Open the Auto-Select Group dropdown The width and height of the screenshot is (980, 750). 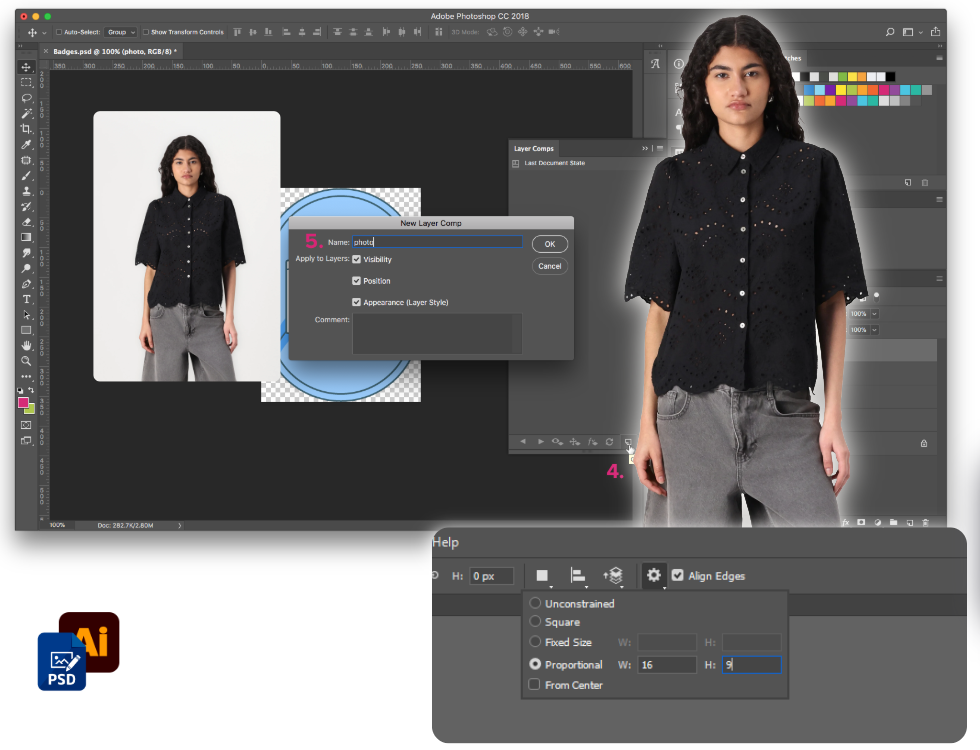(x=121, y=32)
